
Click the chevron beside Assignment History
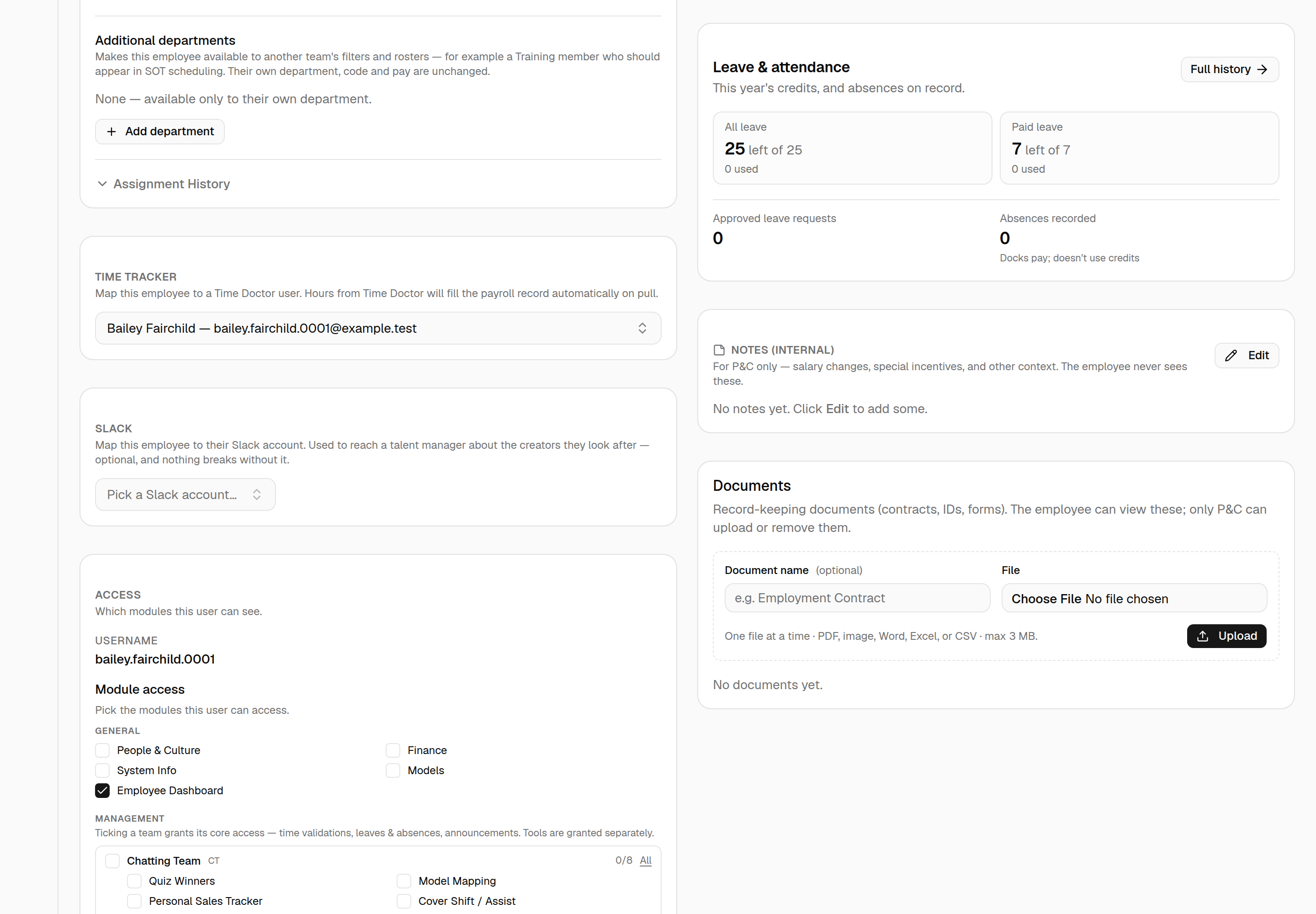pos(102,184)
